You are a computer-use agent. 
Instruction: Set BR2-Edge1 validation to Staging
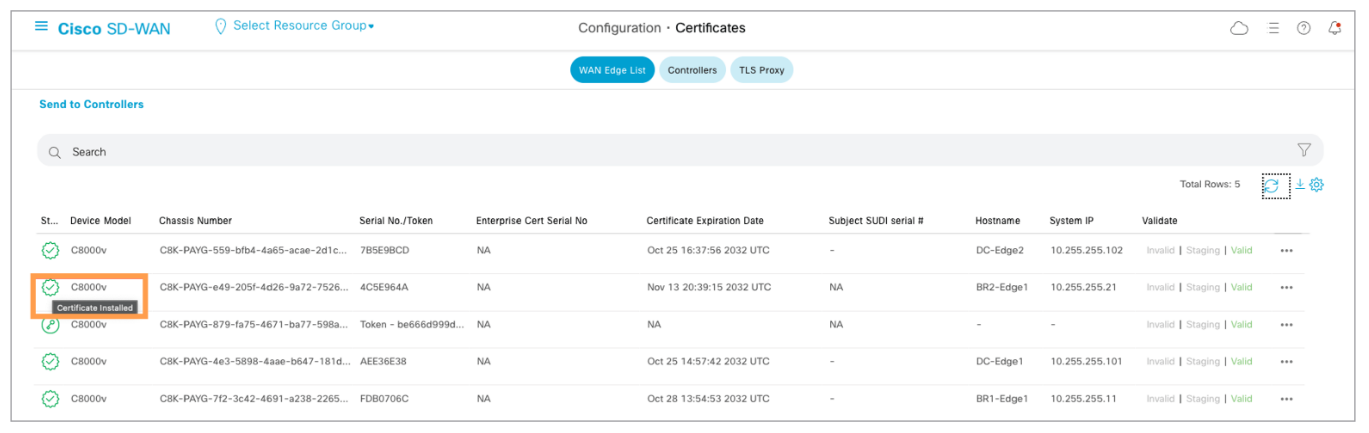1202,287
